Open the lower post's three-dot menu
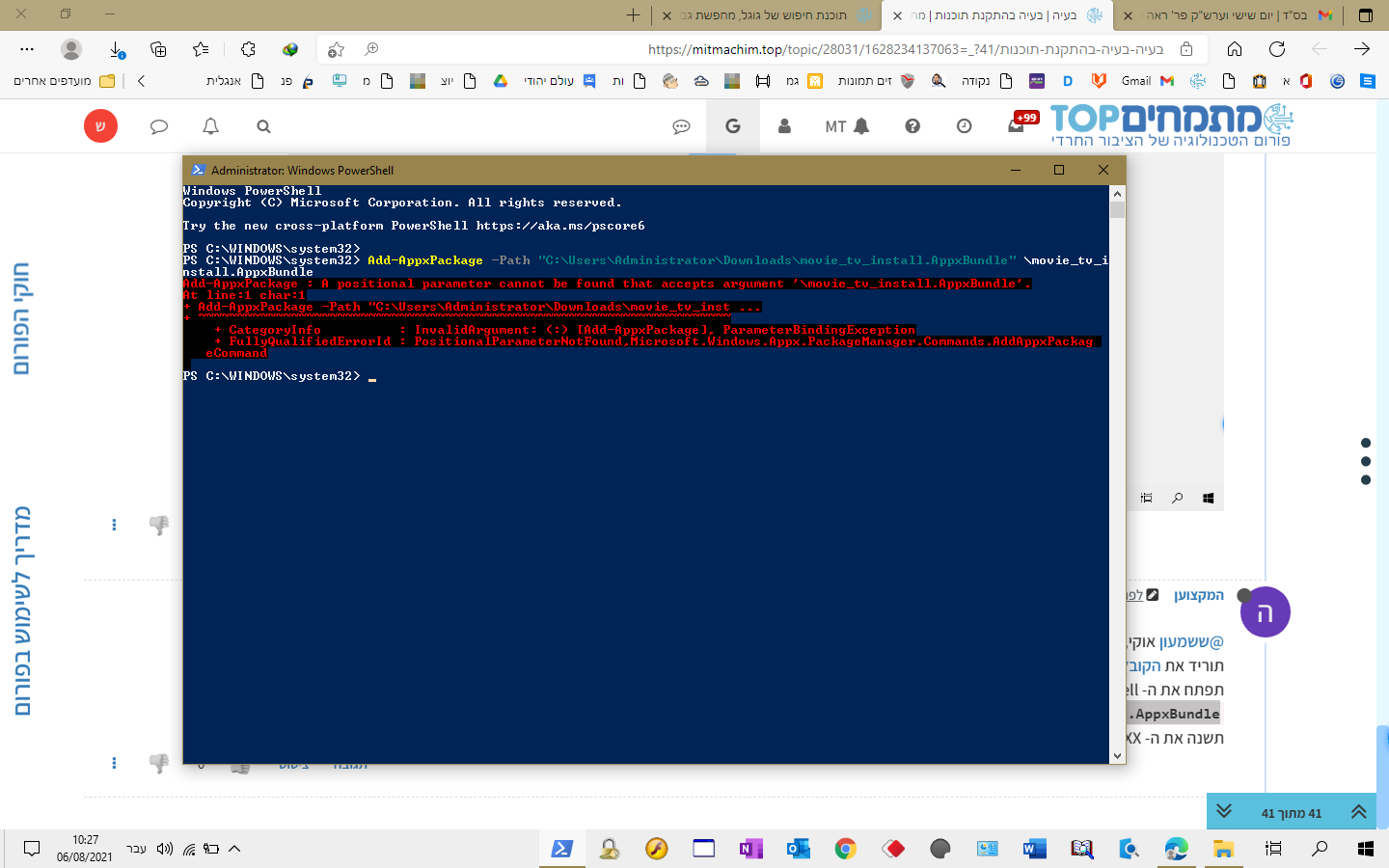 (114, 763)
